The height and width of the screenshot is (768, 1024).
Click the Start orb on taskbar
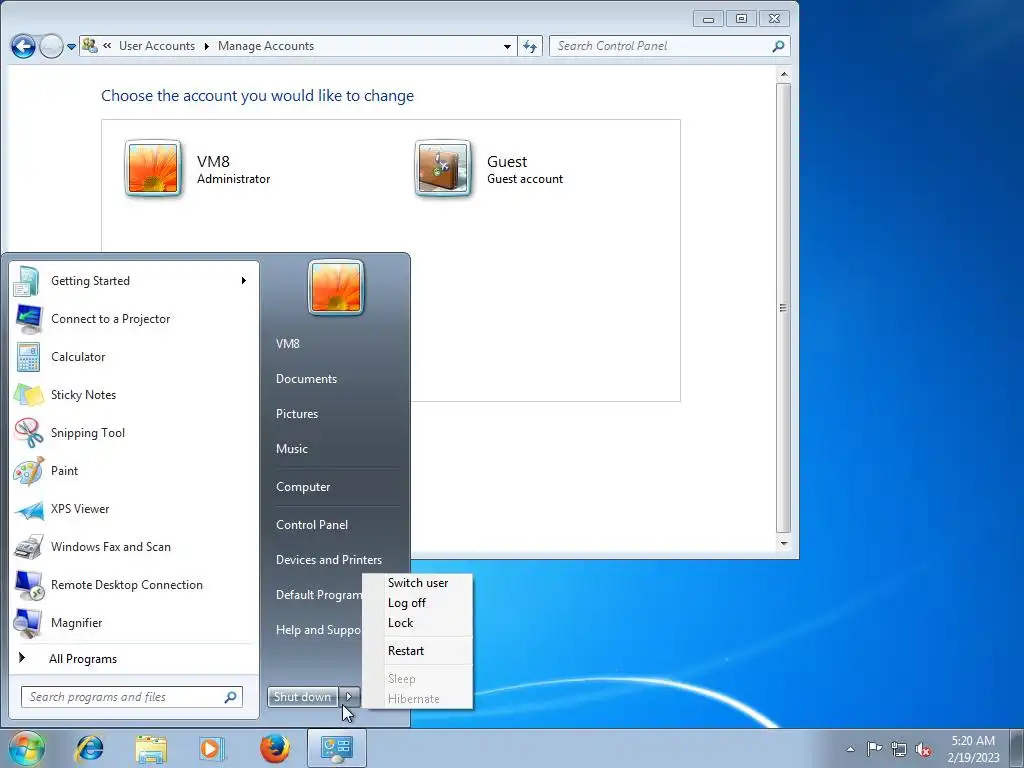[x=27, y=748]
